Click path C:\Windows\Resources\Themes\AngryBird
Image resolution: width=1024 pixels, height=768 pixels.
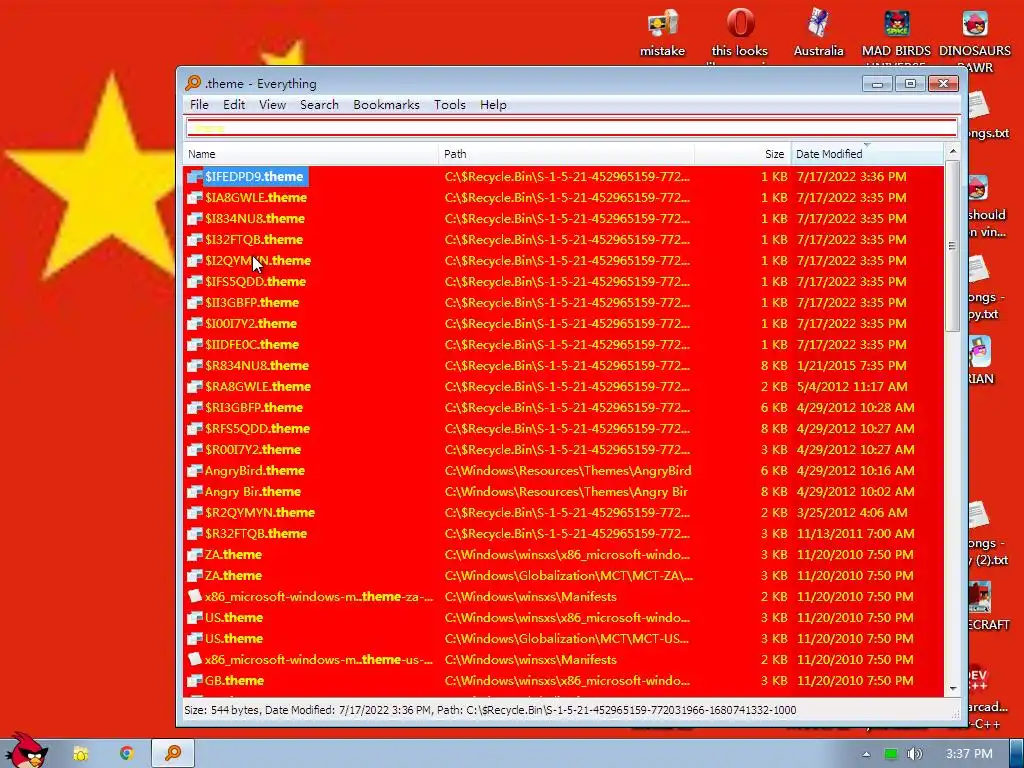click(x=568, y=470)
